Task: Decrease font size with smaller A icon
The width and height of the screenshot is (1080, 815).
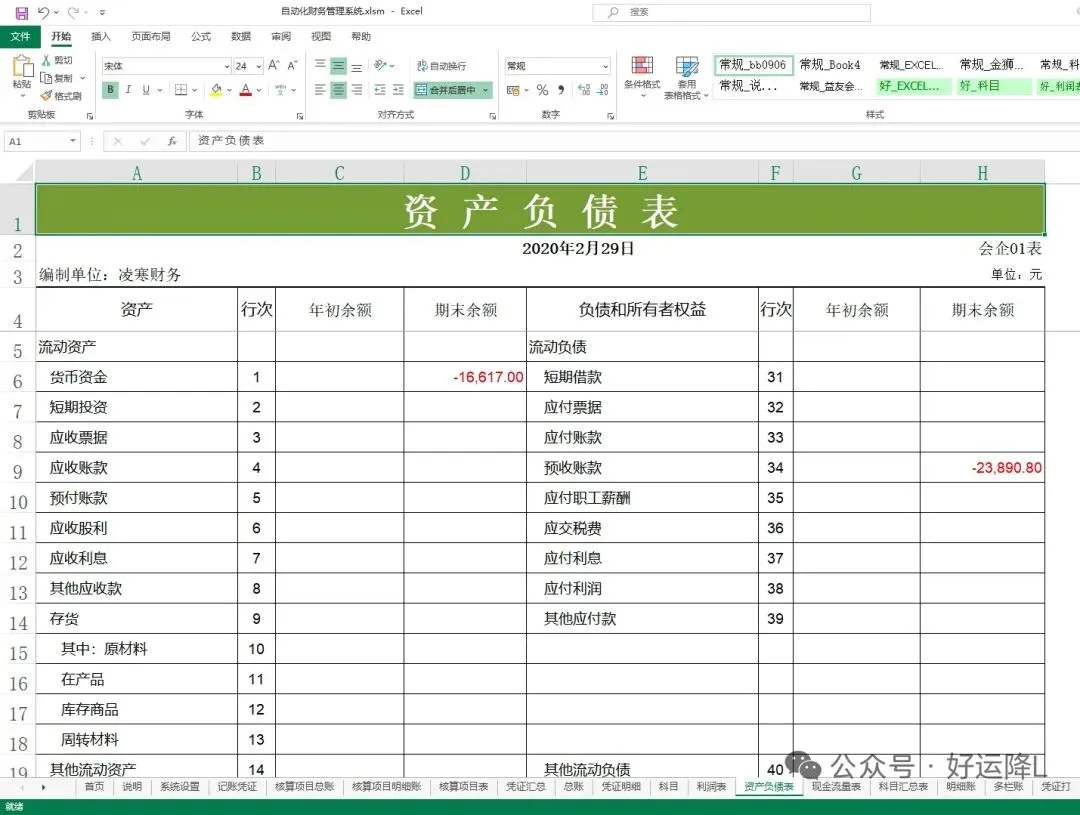Action: pos(292,65)
